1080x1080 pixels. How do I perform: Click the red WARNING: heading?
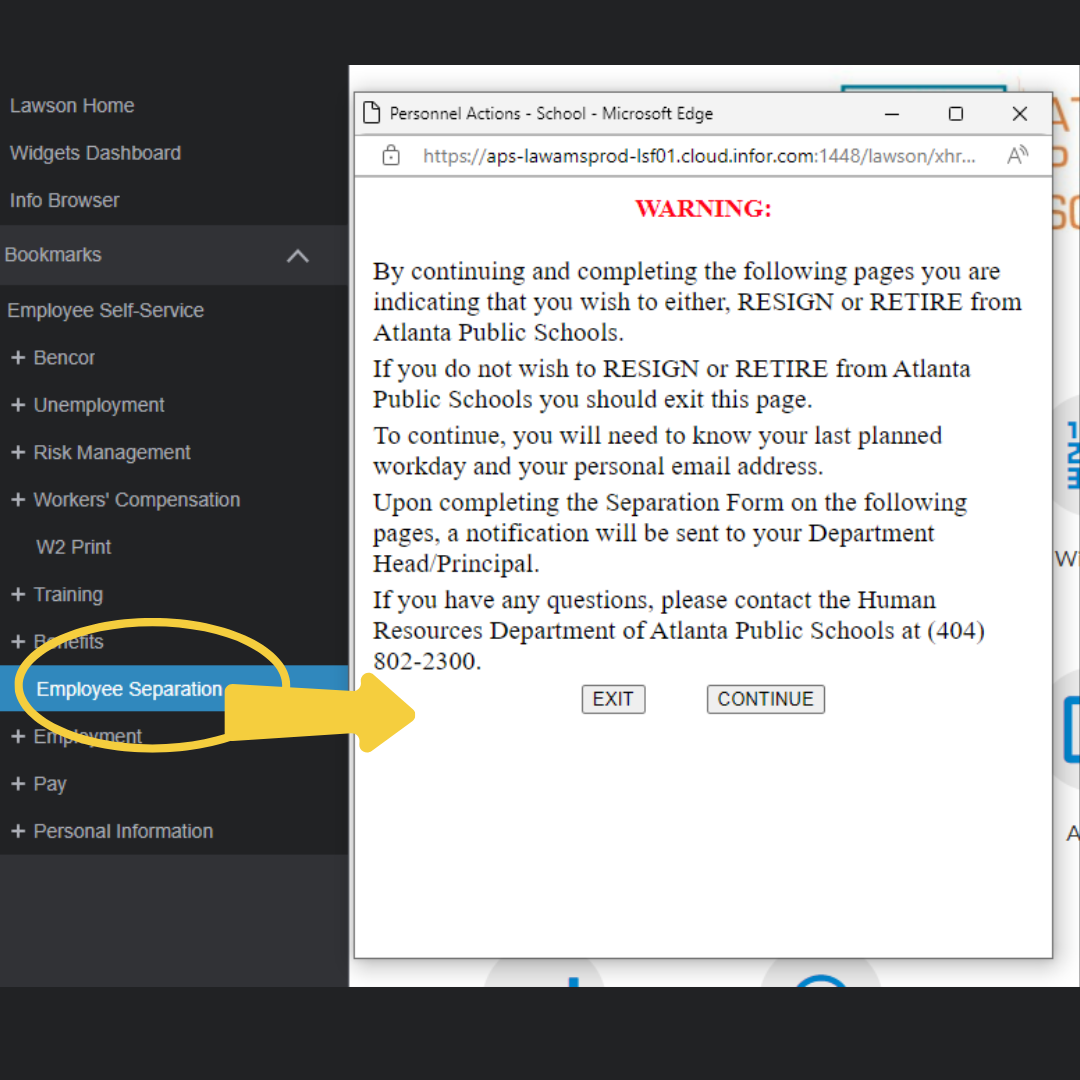703,208
